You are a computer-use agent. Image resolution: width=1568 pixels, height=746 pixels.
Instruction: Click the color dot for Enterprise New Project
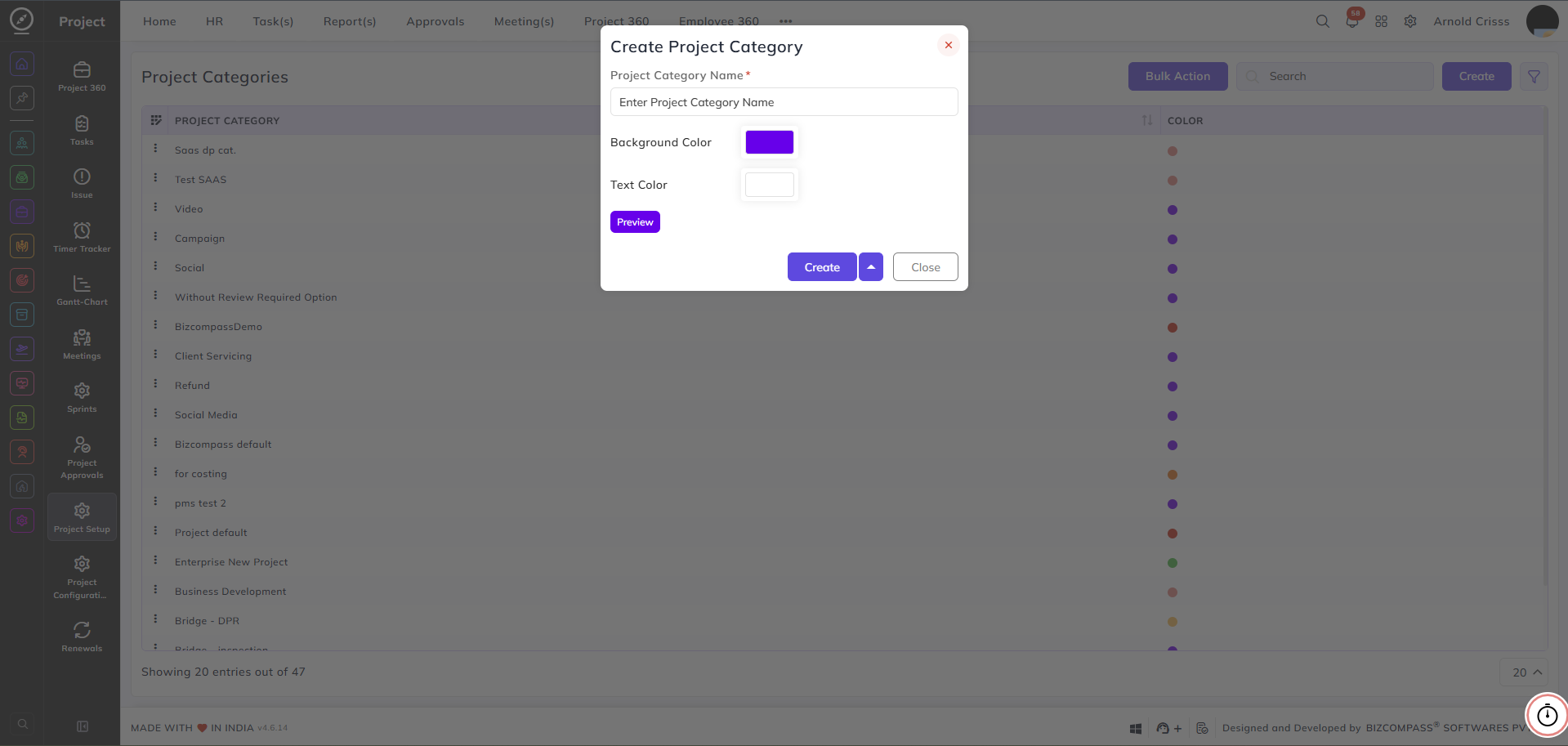click(x=1173, y=563)
